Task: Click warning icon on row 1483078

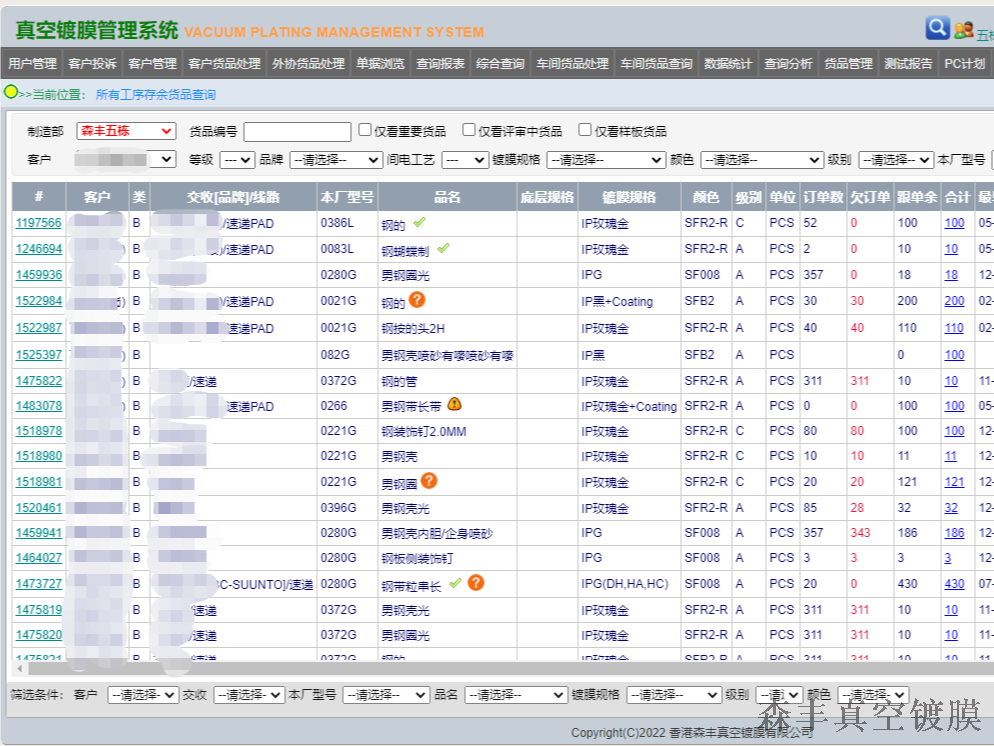Action: pos(455,404)
